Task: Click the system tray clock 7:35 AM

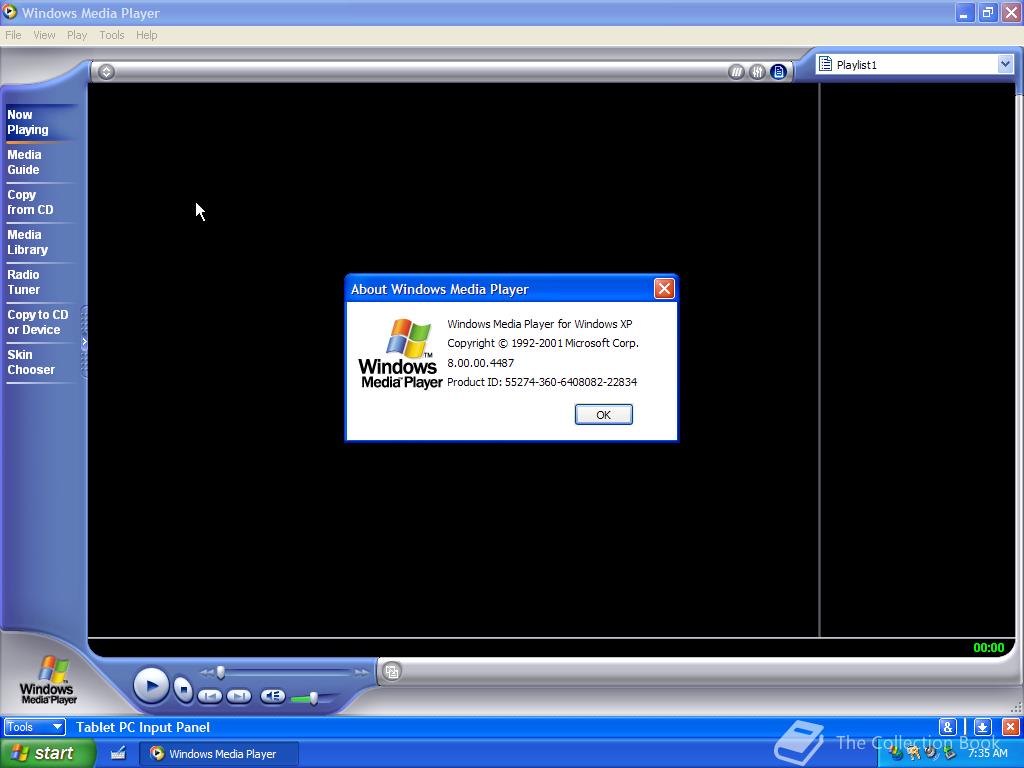Action: [x=987, y=753]
